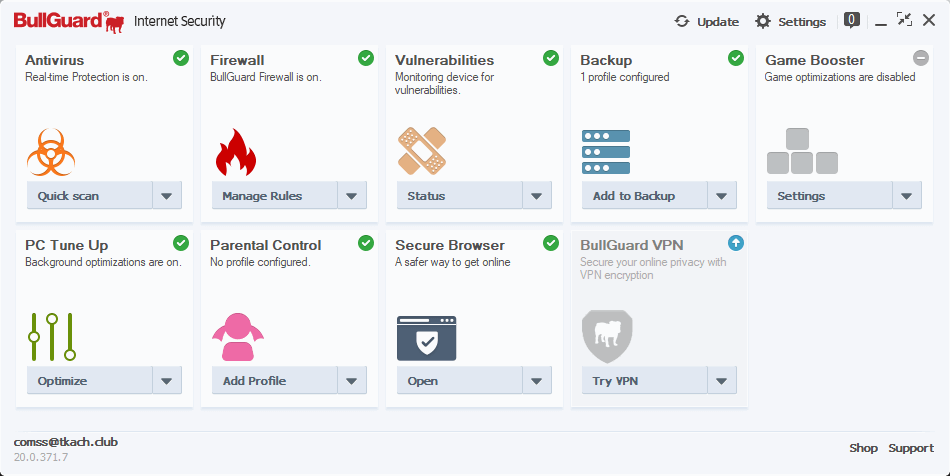Click the BullGuard VPN blue upgrade arrow
The image size is (950, 476).
pos(736,243)
